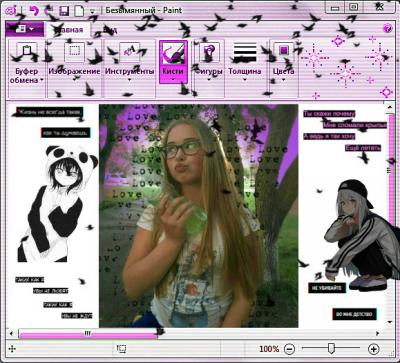This screenshot has height=363, width=400.
Task: Click the New blank document icon
Action: [79, 11]
